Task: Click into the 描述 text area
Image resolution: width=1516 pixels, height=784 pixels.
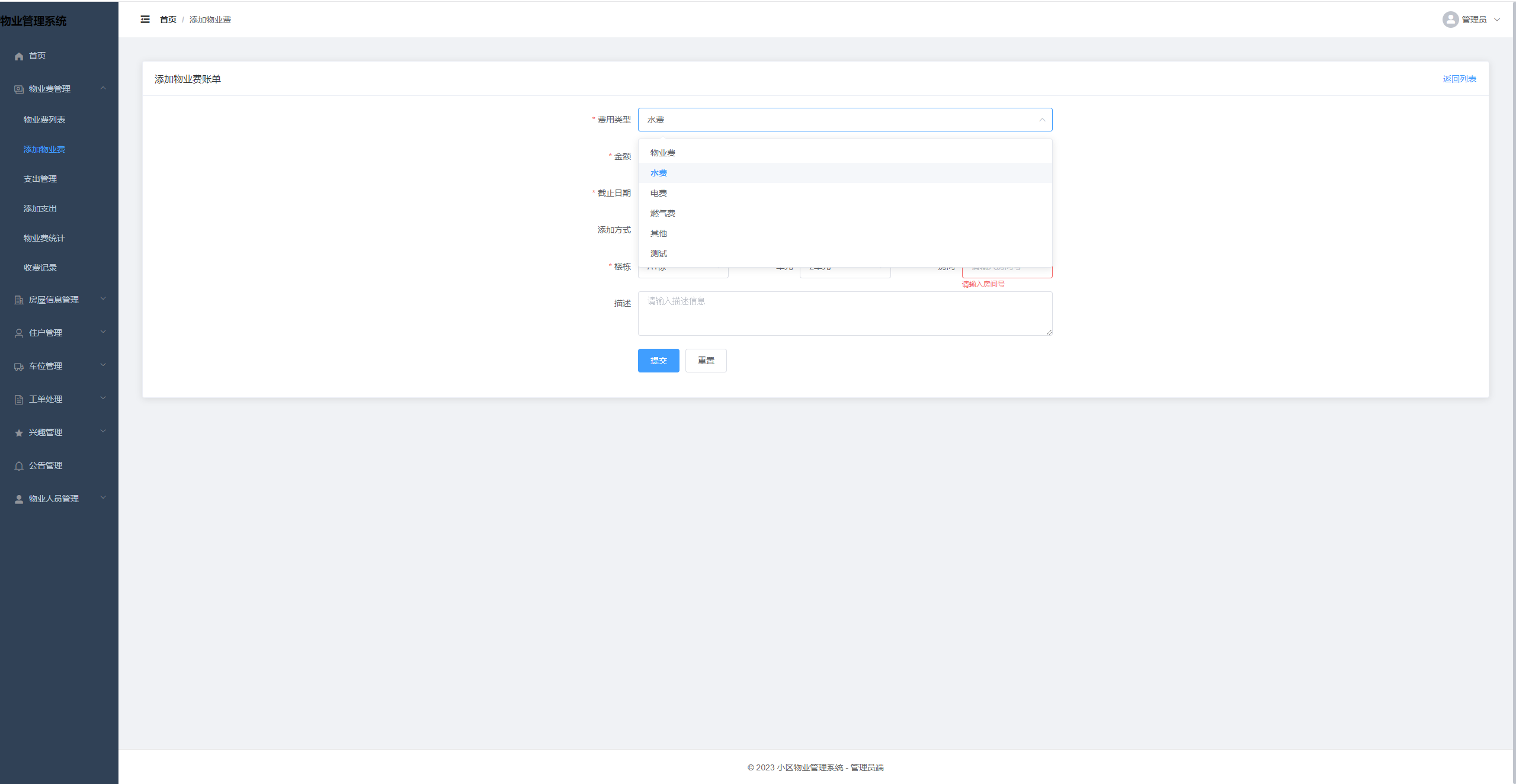Action: coord(844,313)
